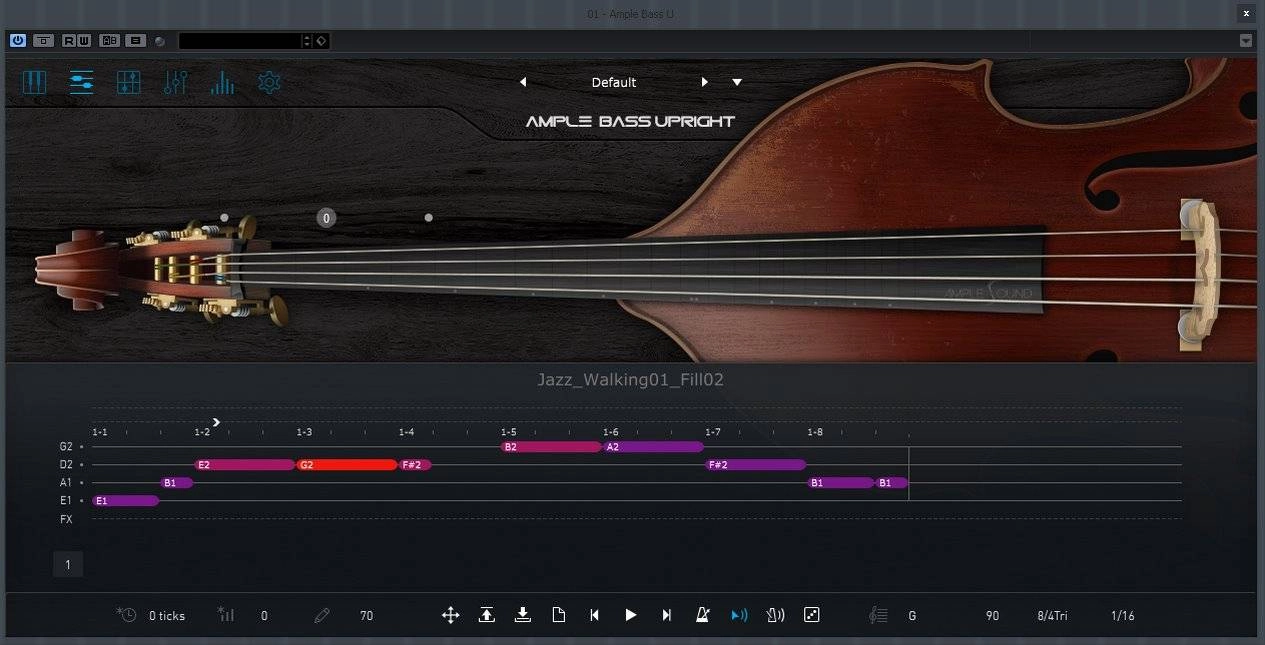Toggle the blue note preview speaker
Image resolution: width=1265 pixels, height=645 pixels.
click(x=739, y=615)
